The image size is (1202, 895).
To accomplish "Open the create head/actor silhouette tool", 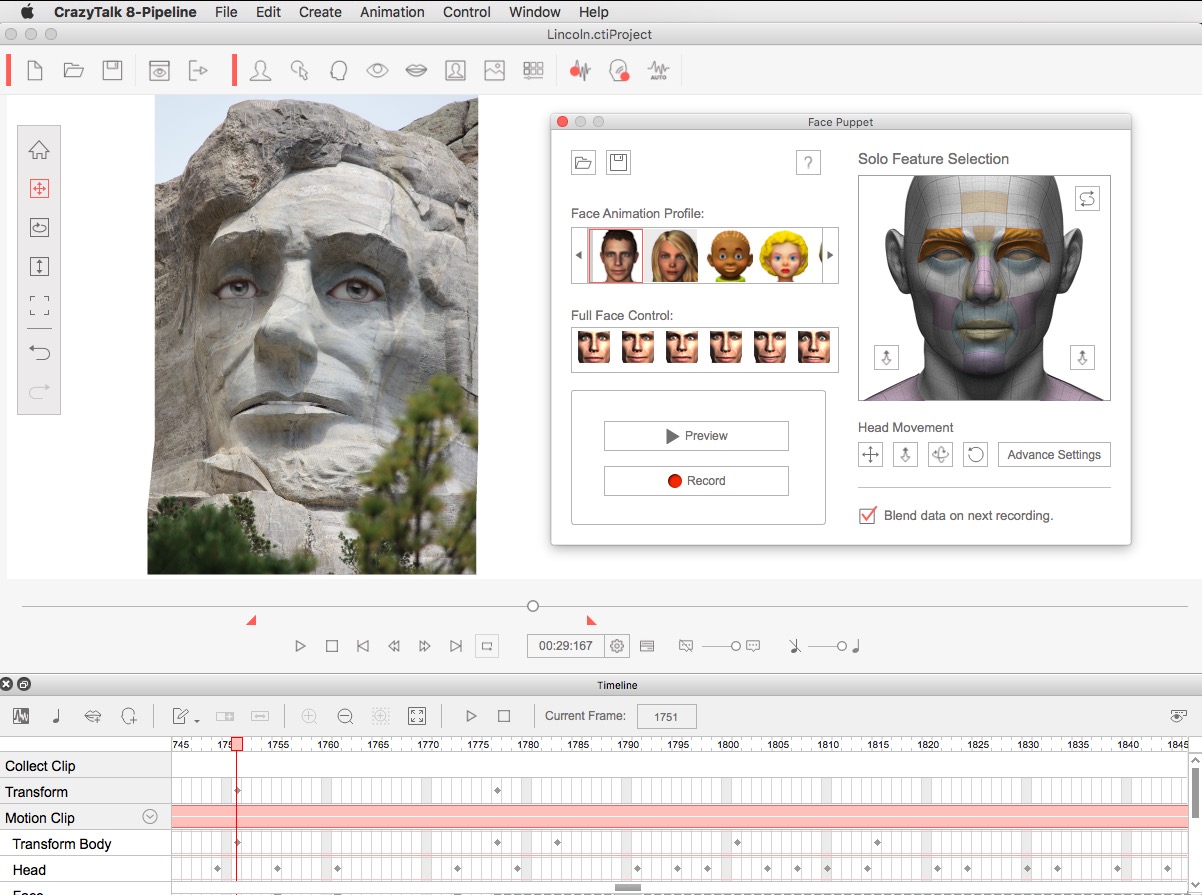I will 260,71.
